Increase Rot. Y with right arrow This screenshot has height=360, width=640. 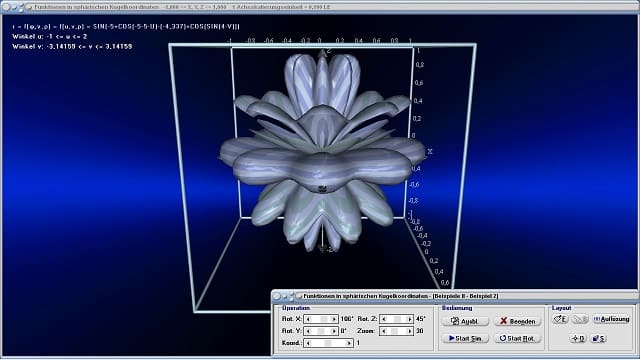(334, 331)
